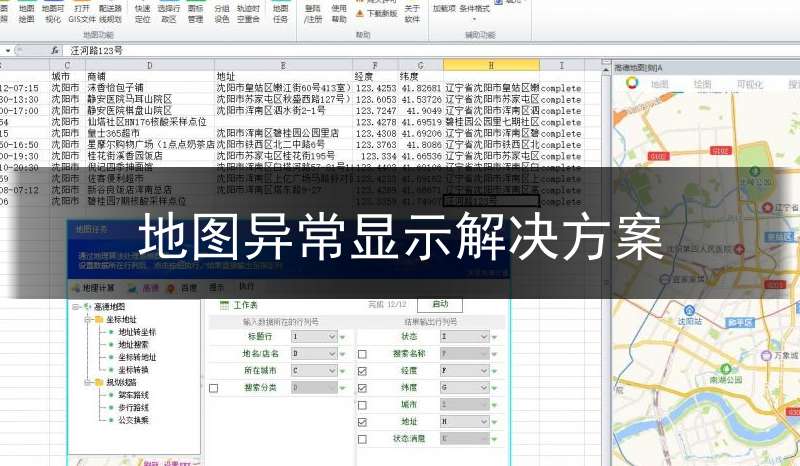This screenshot has height=466, width=800.
Task: Open the 所在城市 column dropdown
Action: pyautogui.click(x=330, y=370)
